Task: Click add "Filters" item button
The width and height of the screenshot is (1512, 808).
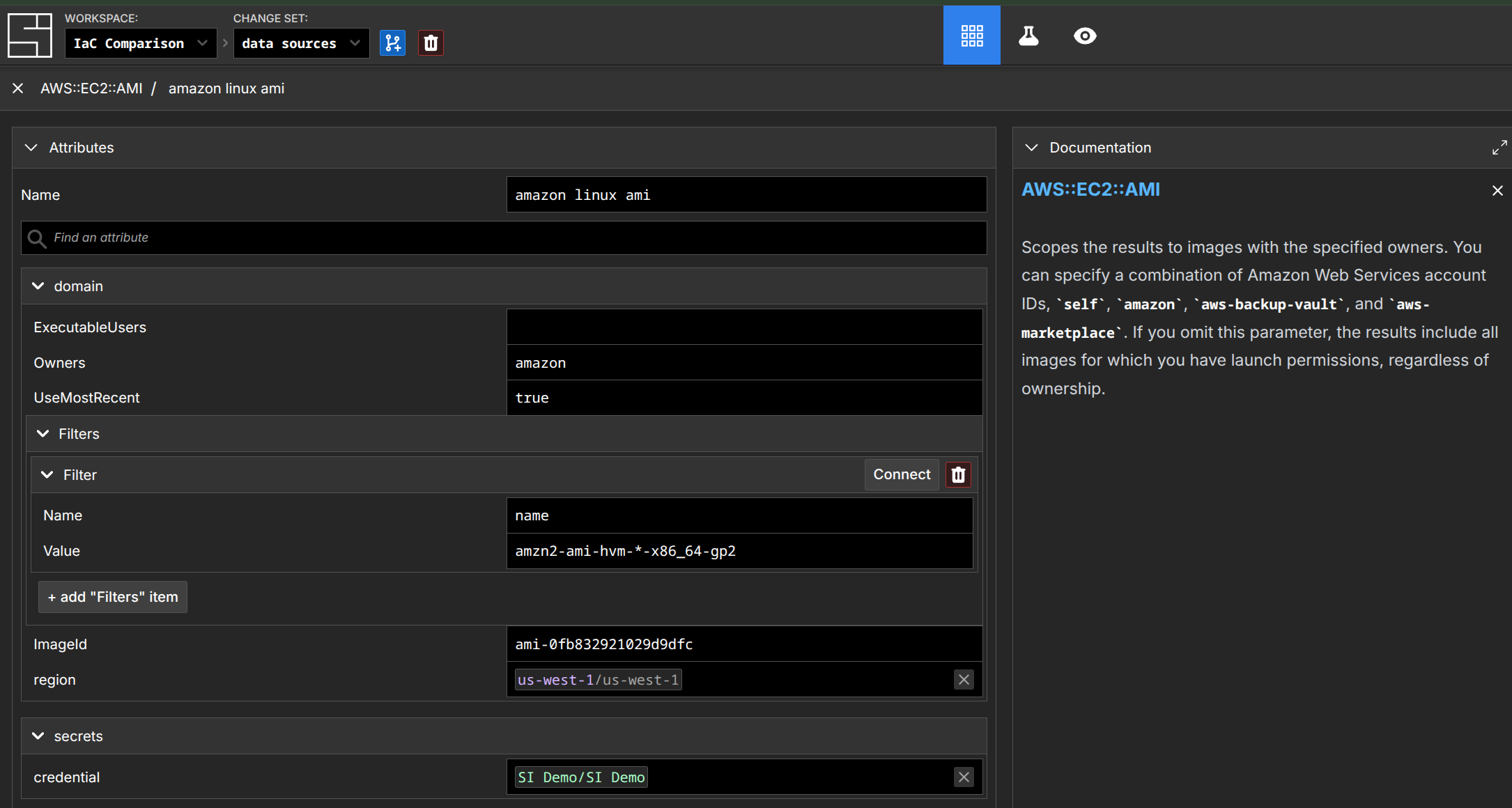Action: pos(113,597)
